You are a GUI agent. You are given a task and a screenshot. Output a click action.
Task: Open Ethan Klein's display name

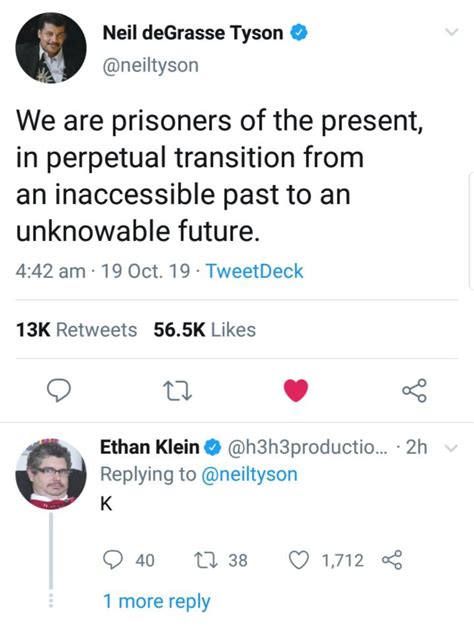click(149, 447)
